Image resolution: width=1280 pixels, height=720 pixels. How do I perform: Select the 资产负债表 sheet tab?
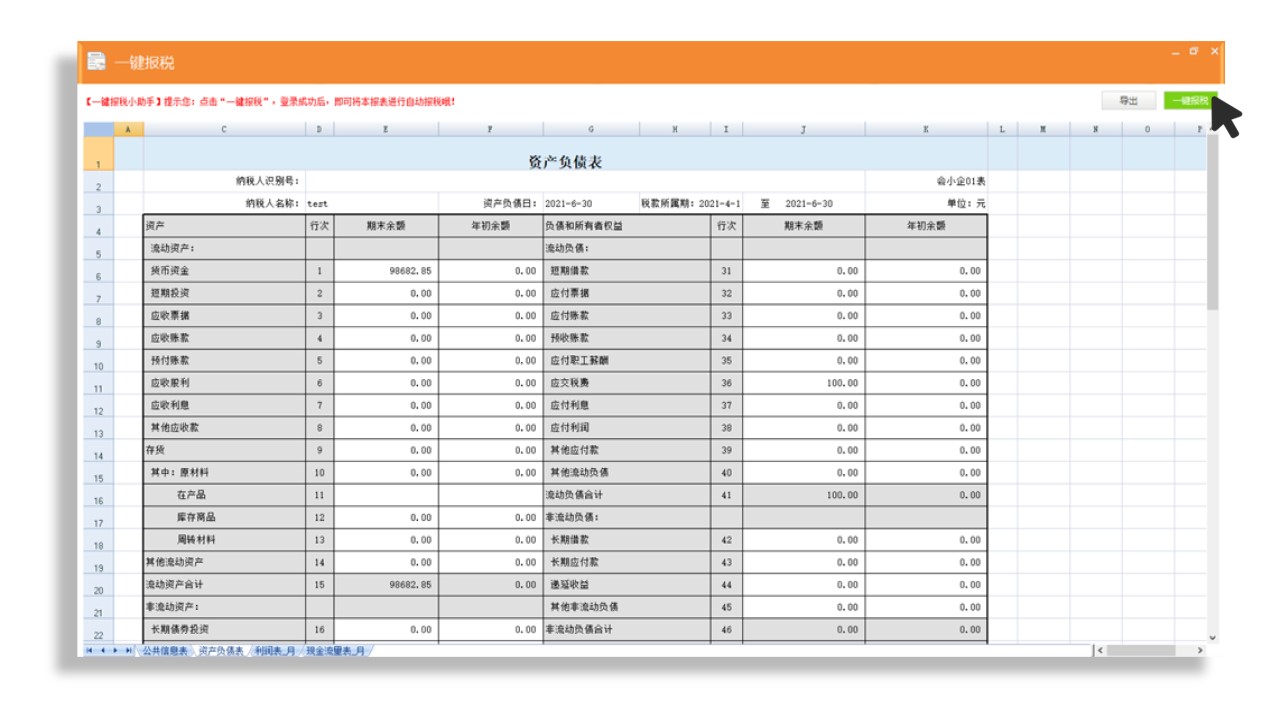[x=221, y=651]
